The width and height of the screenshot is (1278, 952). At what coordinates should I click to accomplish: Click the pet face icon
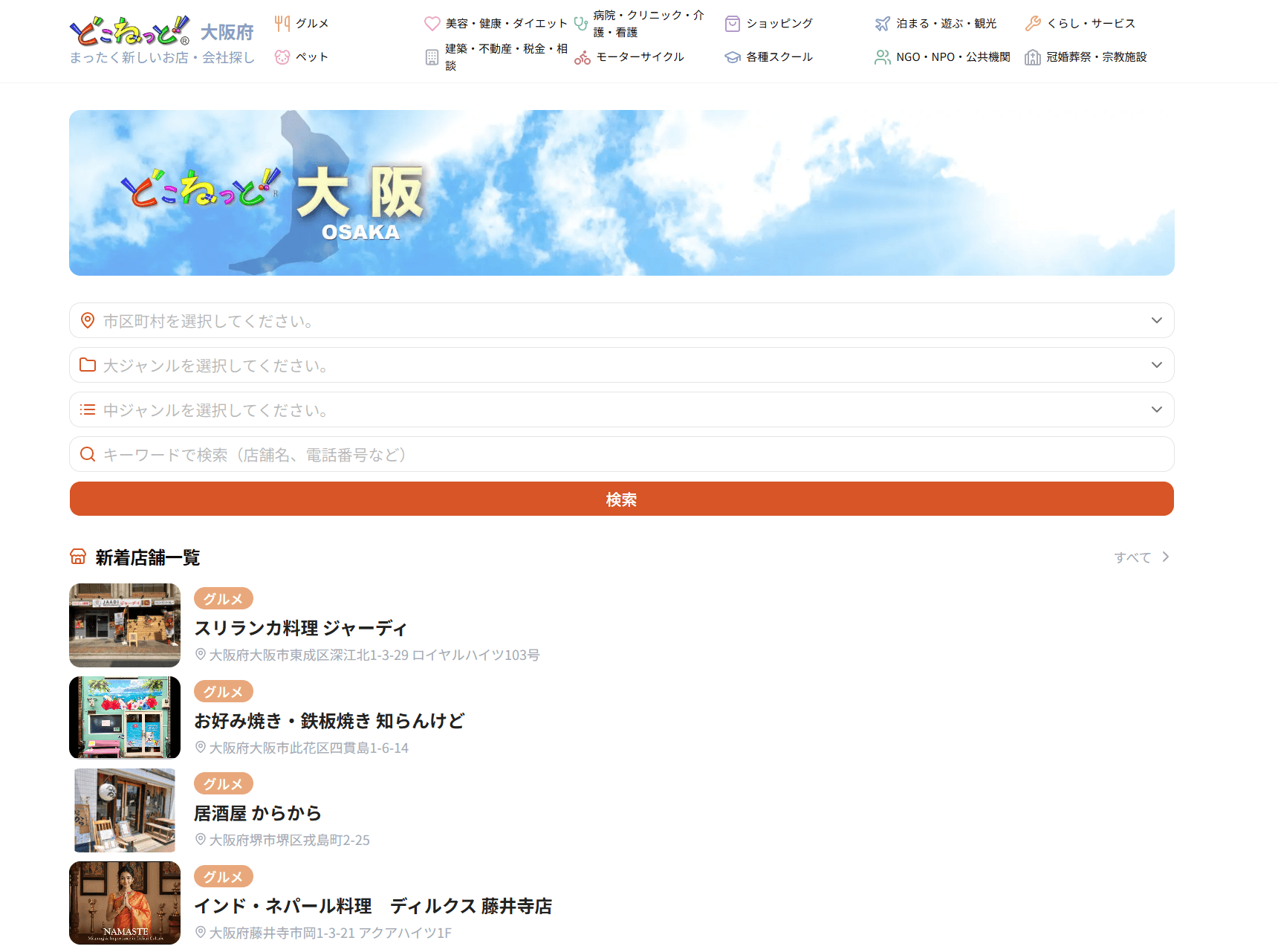pos(282,57)
